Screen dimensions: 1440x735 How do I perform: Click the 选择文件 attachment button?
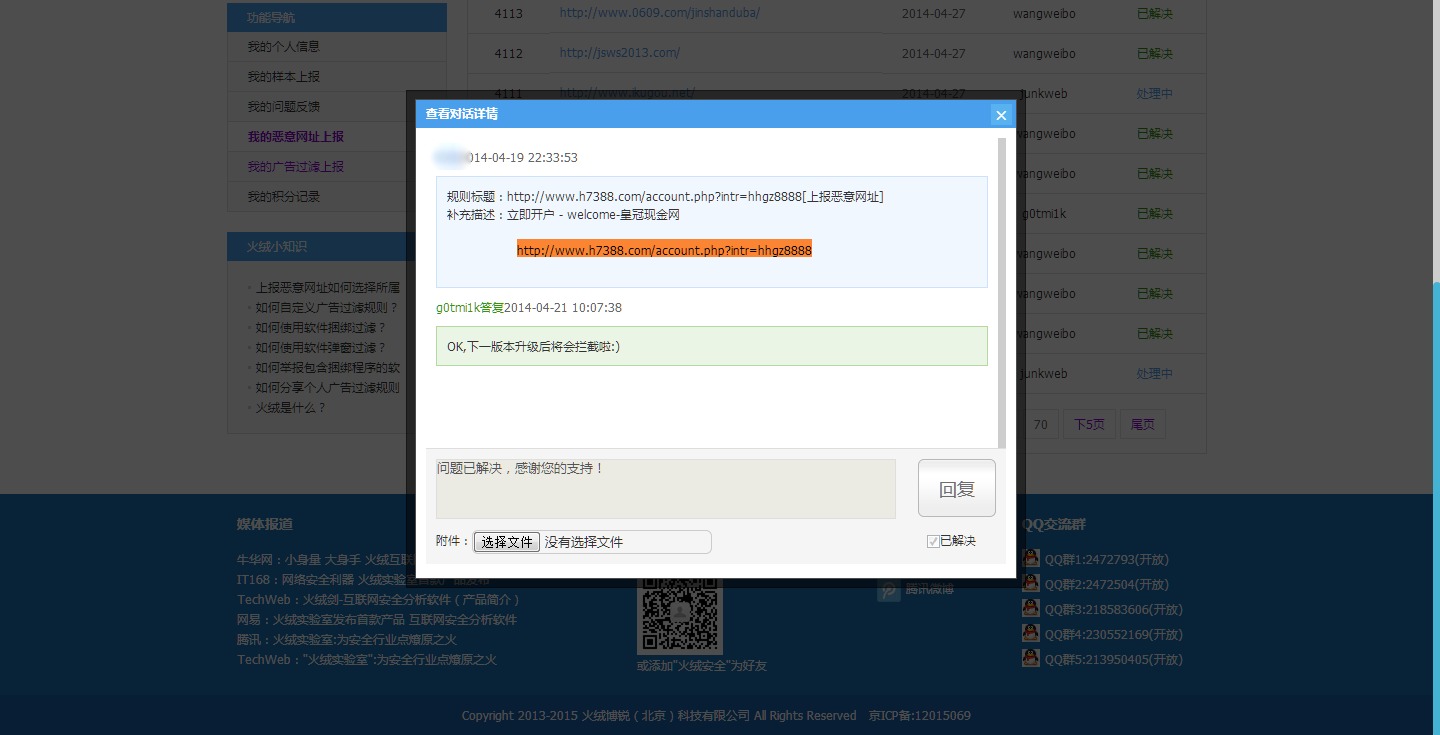pyautogui.click(x=506, y=542)
